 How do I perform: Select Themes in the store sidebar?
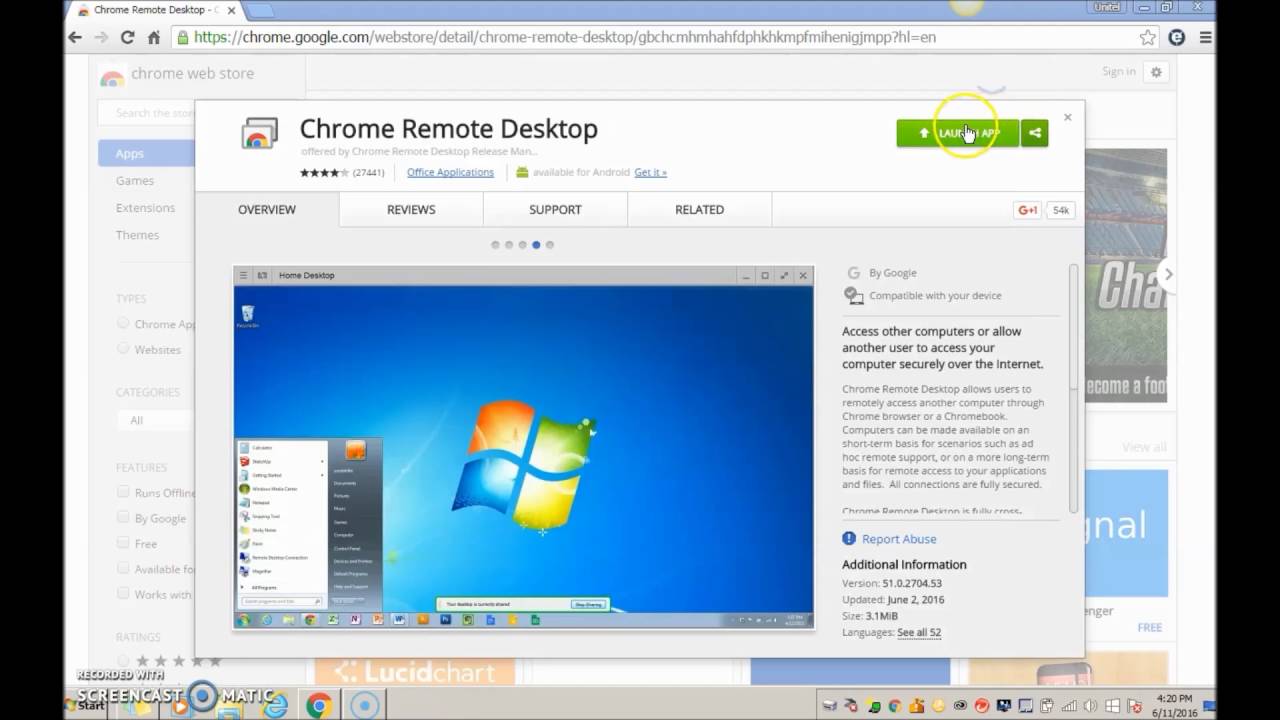pyautogui.click(x=137, y=235)
